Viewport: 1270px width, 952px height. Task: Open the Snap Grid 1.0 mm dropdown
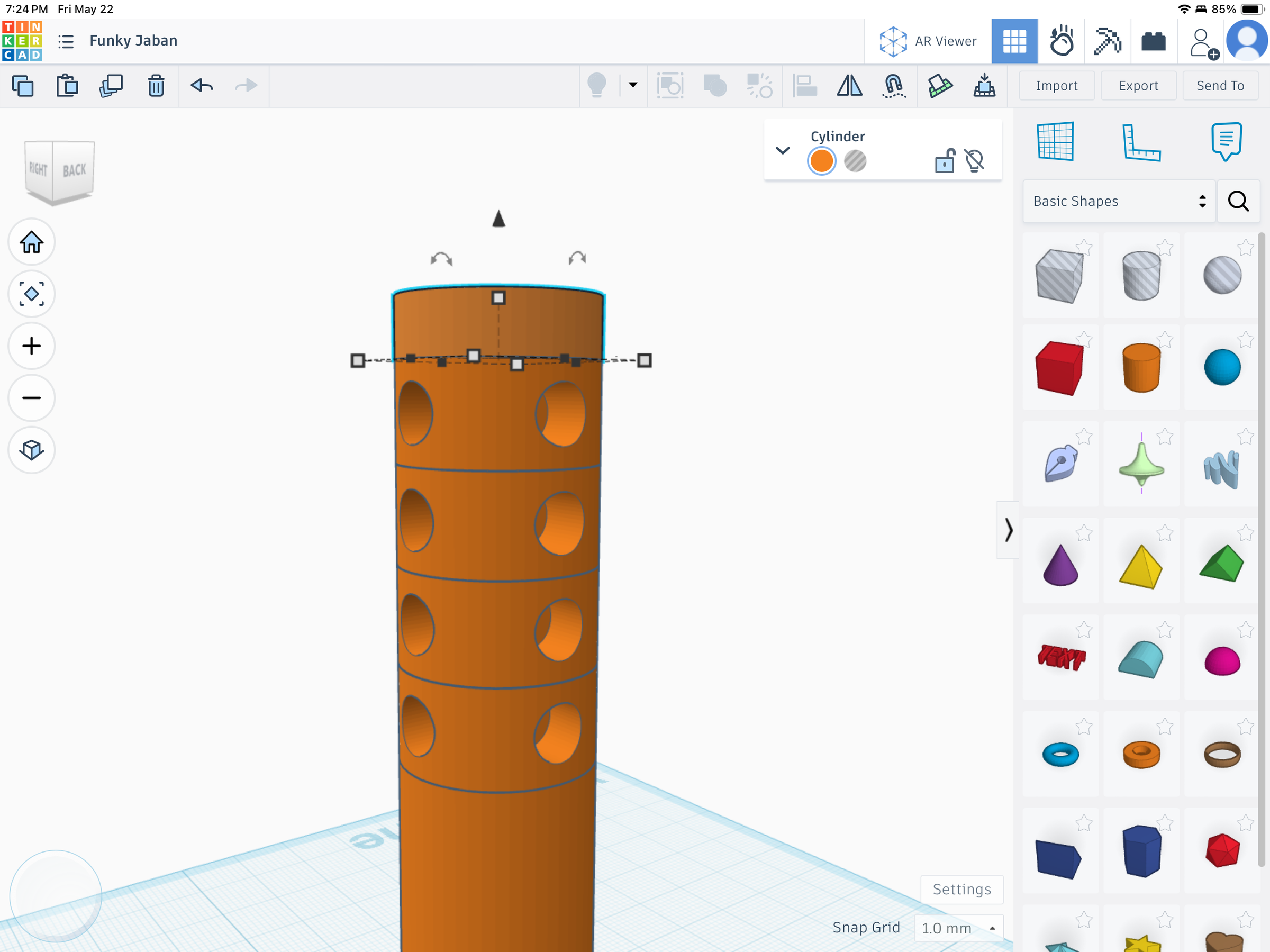pos(958,928)
